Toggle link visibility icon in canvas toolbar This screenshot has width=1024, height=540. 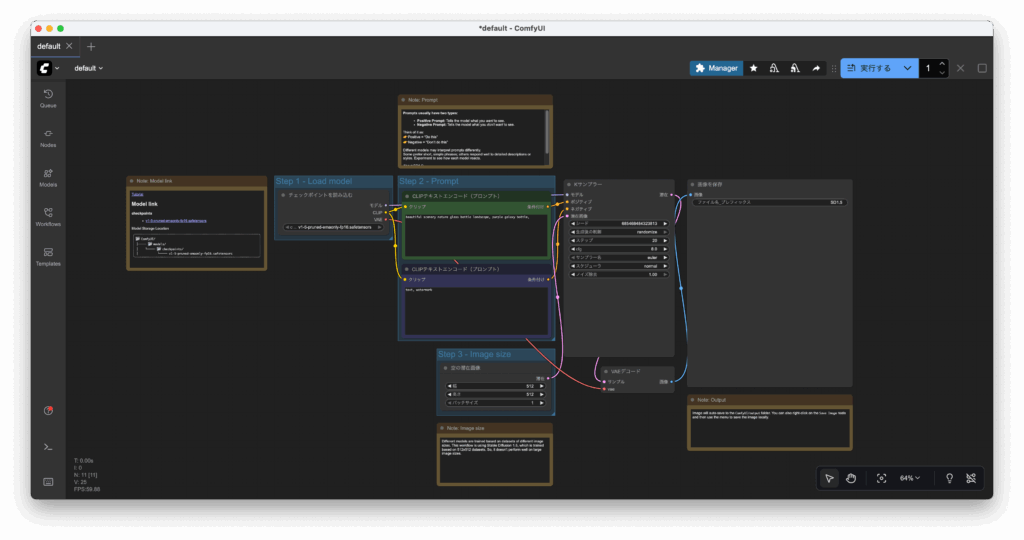(970, 479)
